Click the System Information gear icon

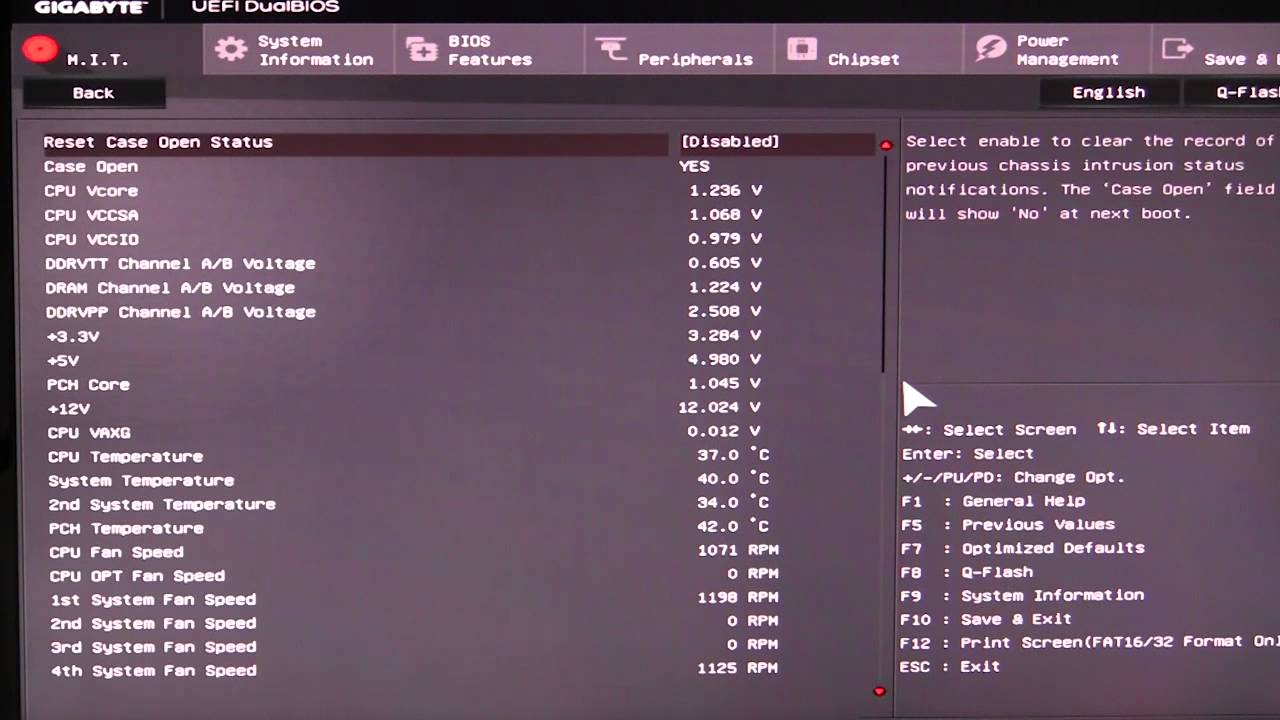point(231,50)
